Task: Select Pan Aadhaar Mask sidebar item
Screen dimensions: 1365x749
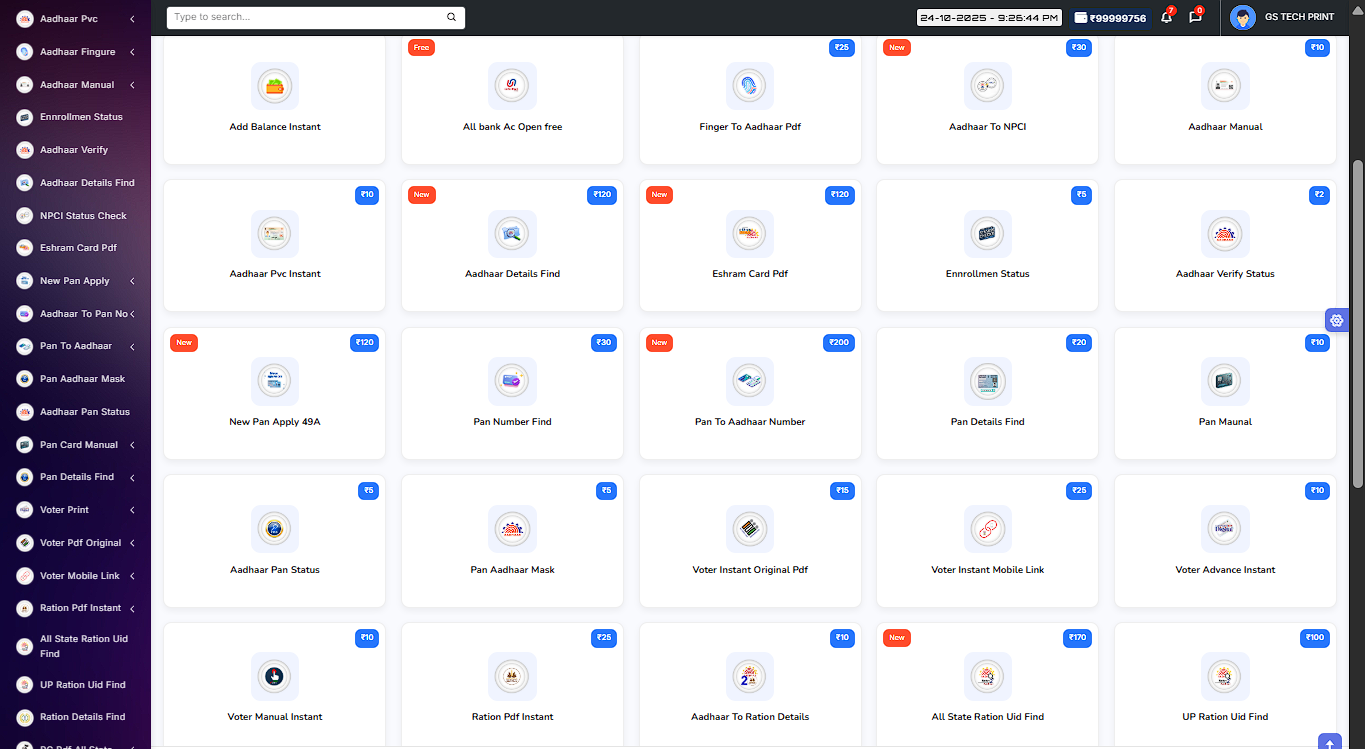Action: pos(82,379)
